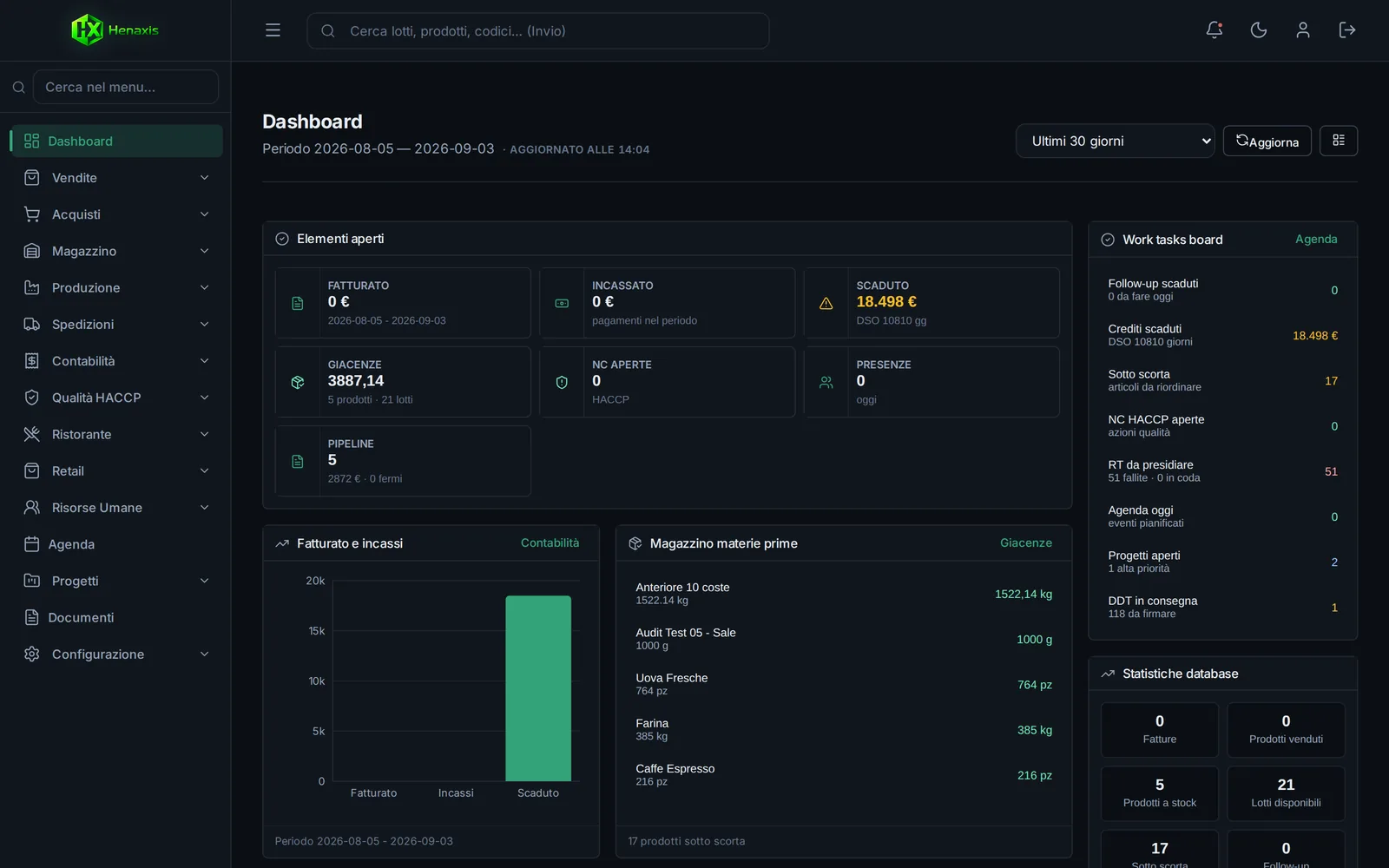Expand the Progetti menu chevron

tap(205, 581)
